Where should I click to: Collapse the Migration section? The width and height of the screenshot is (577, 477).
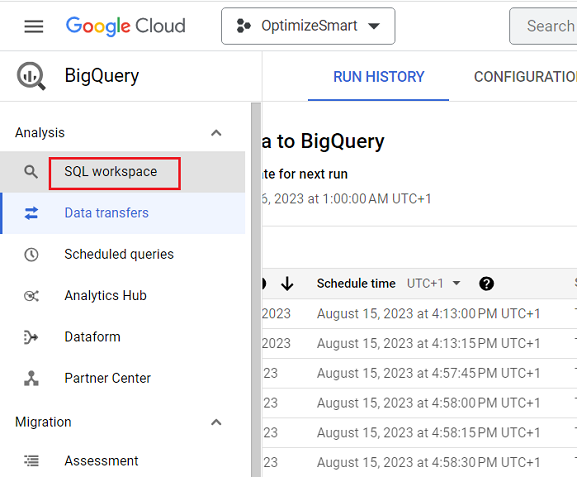[216, 422]
